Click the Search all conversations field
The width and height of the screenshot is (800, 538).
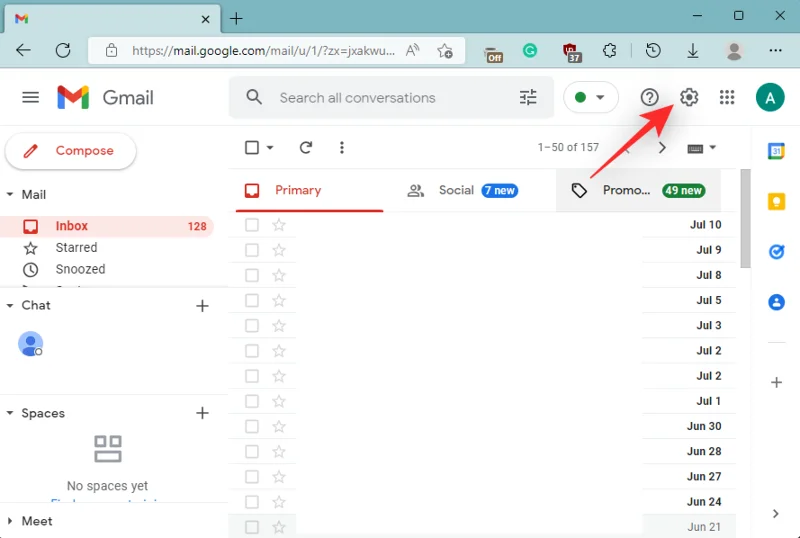point(392,97)
